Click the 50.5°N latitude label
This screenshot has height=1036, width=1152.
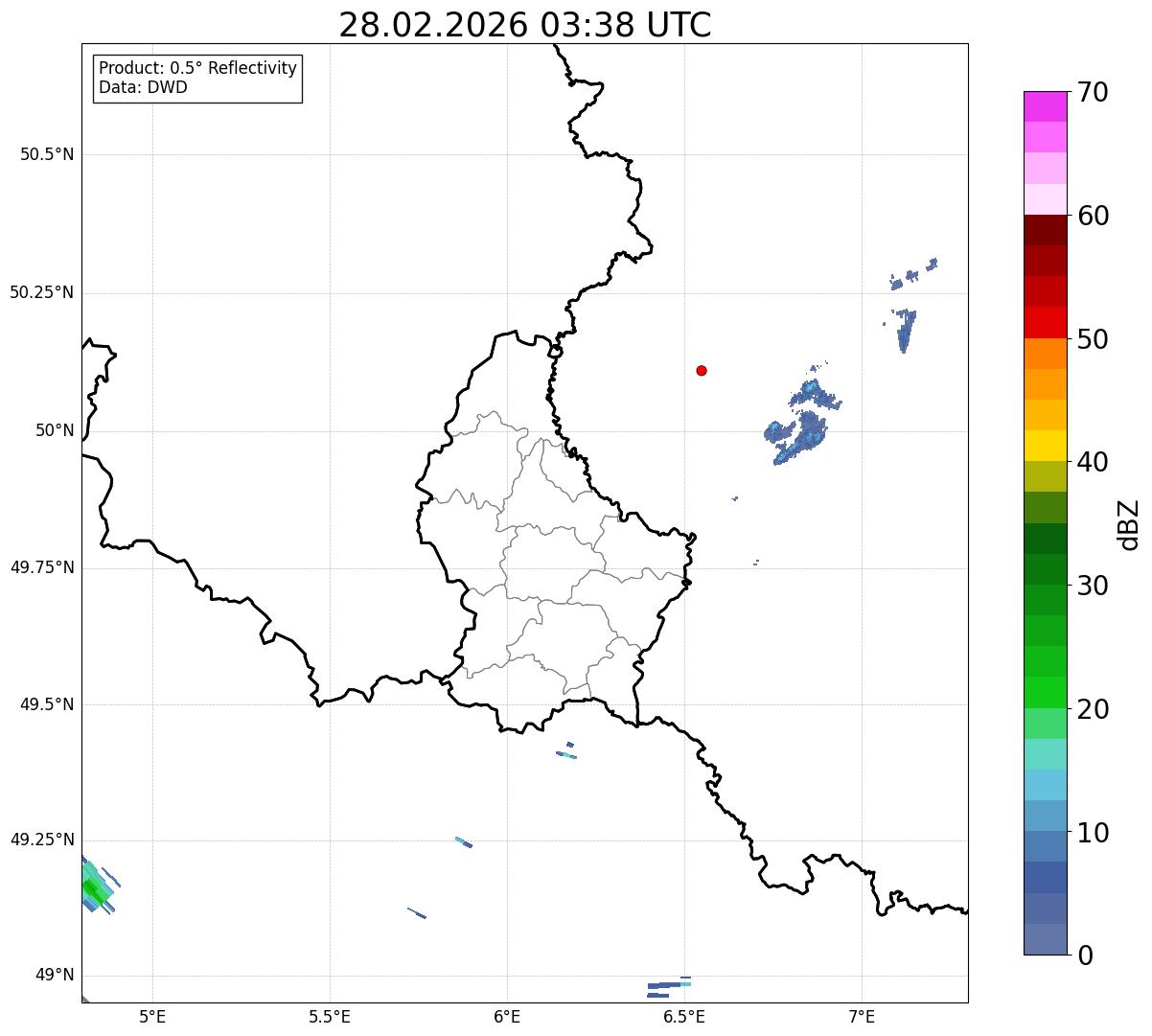click(x=47, y=154)
